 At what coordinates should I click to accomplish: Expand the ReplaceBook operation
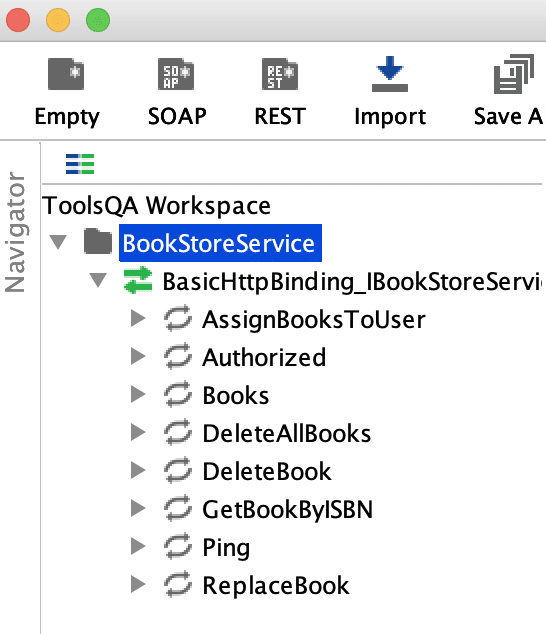tap(138, 584)
